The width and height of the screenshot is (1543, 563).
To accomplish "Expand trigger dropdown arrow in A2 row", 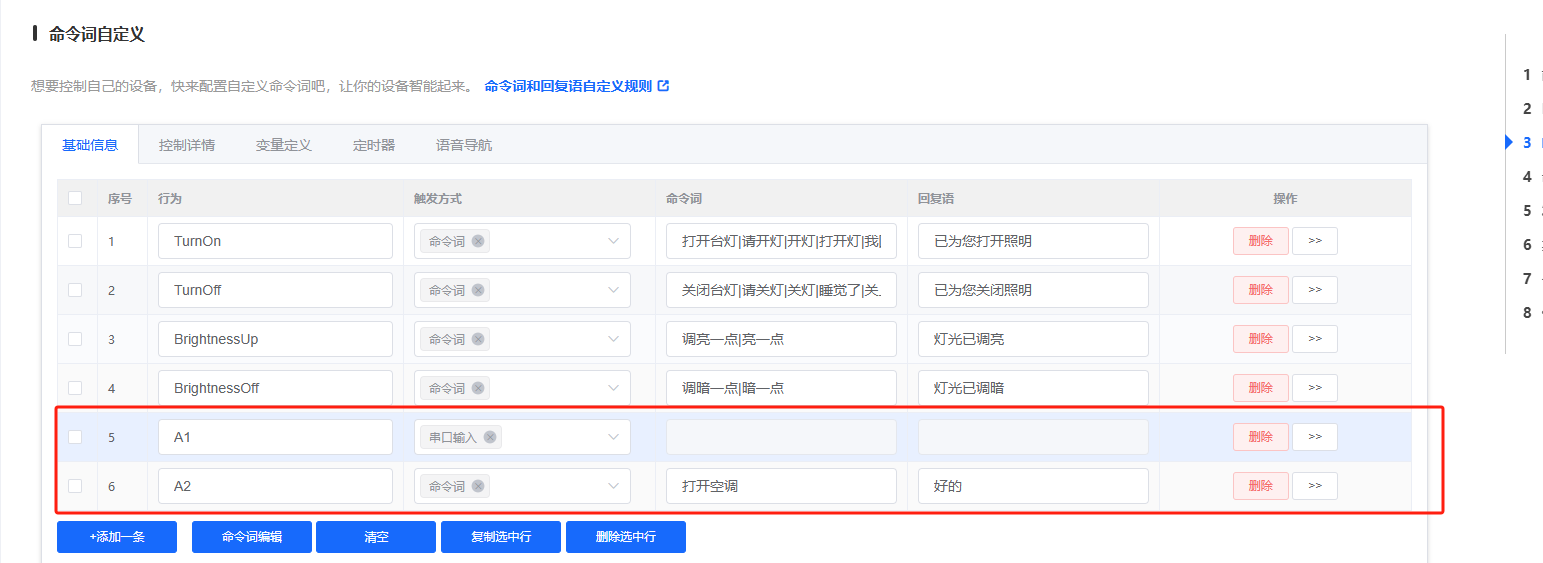I will 613,486.
